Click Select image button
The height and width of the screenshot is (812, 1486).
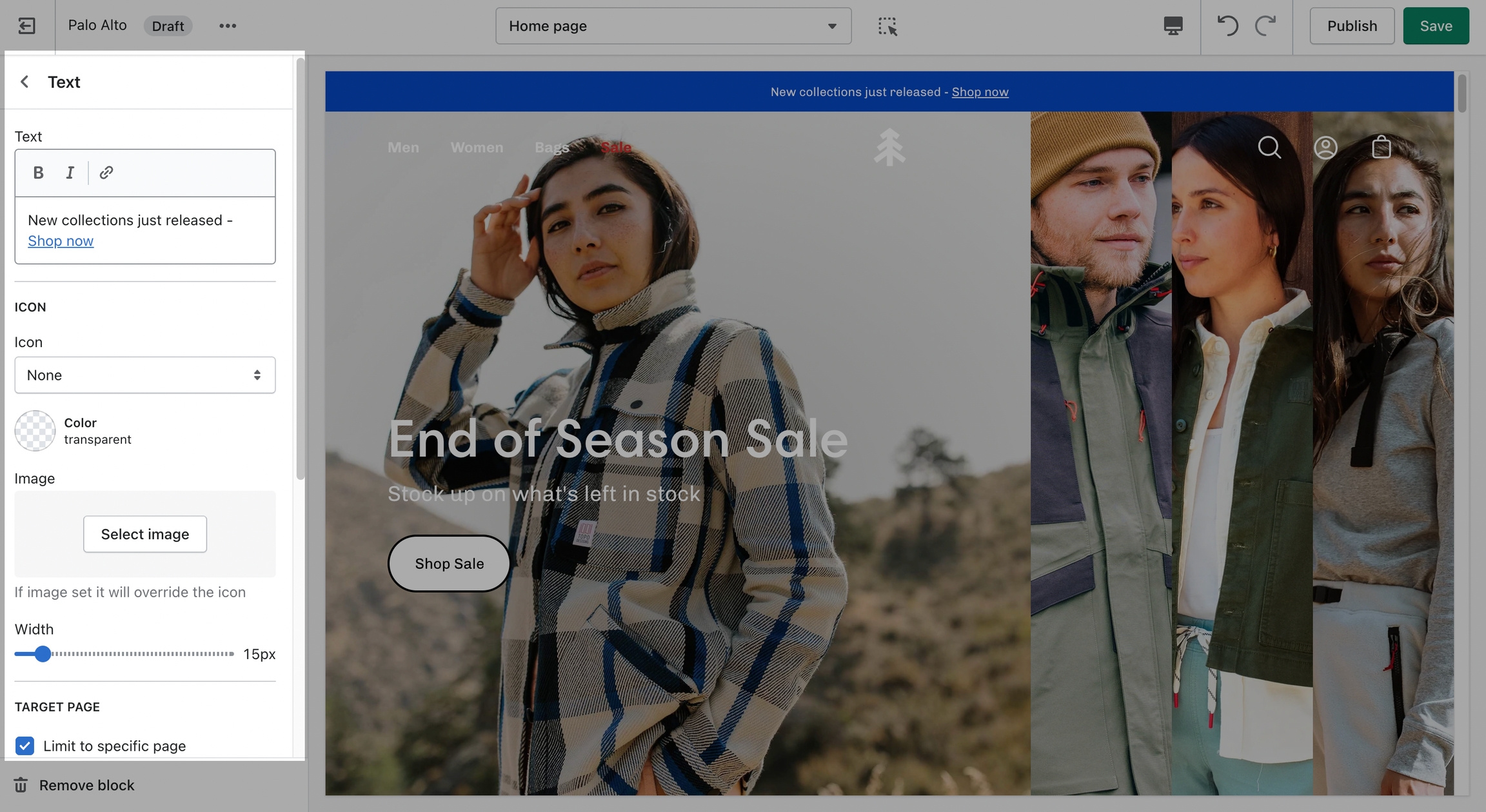coord(145,534)
